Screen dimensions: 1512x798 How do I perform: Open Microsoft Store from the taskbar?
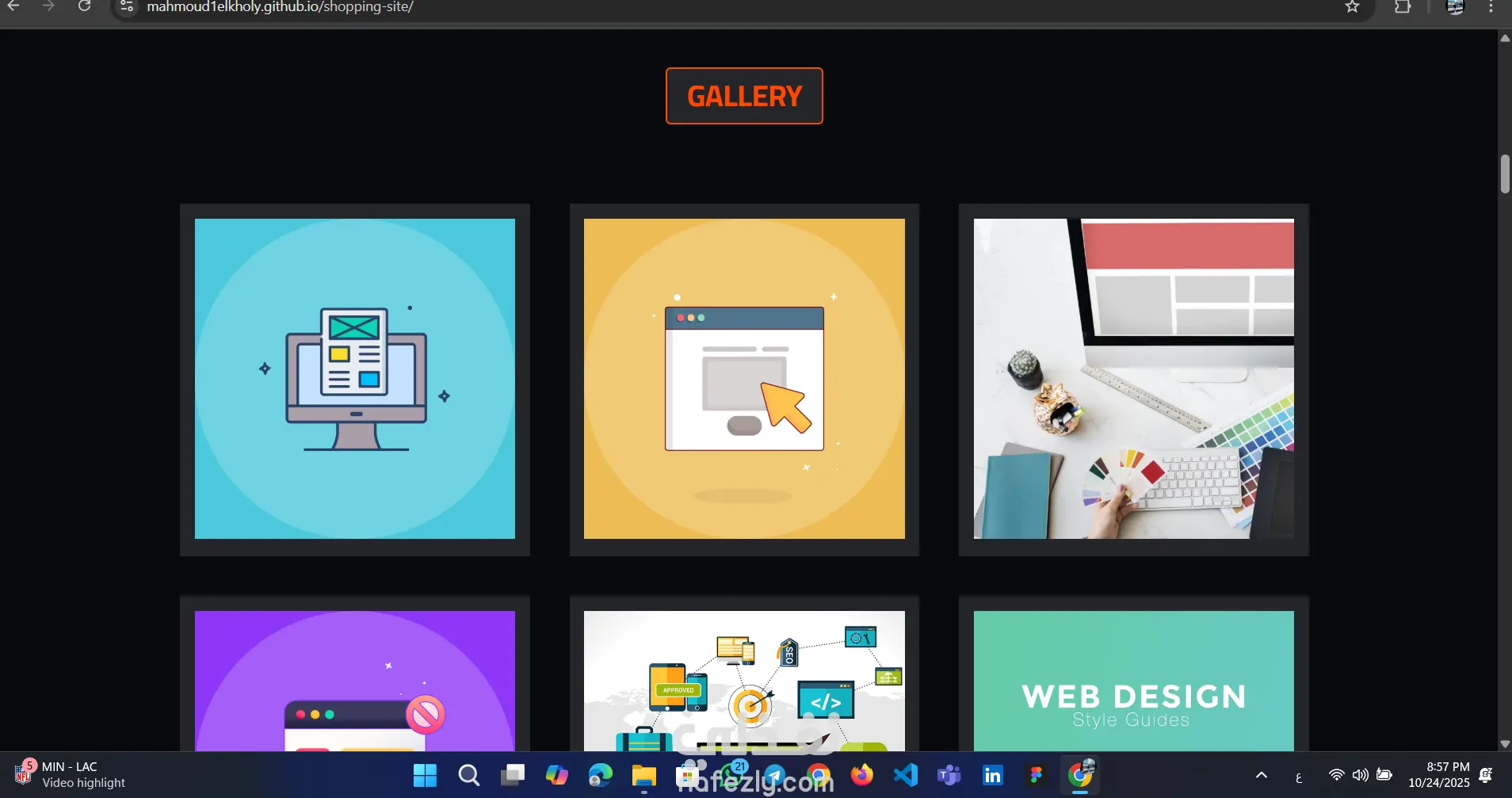687,775
